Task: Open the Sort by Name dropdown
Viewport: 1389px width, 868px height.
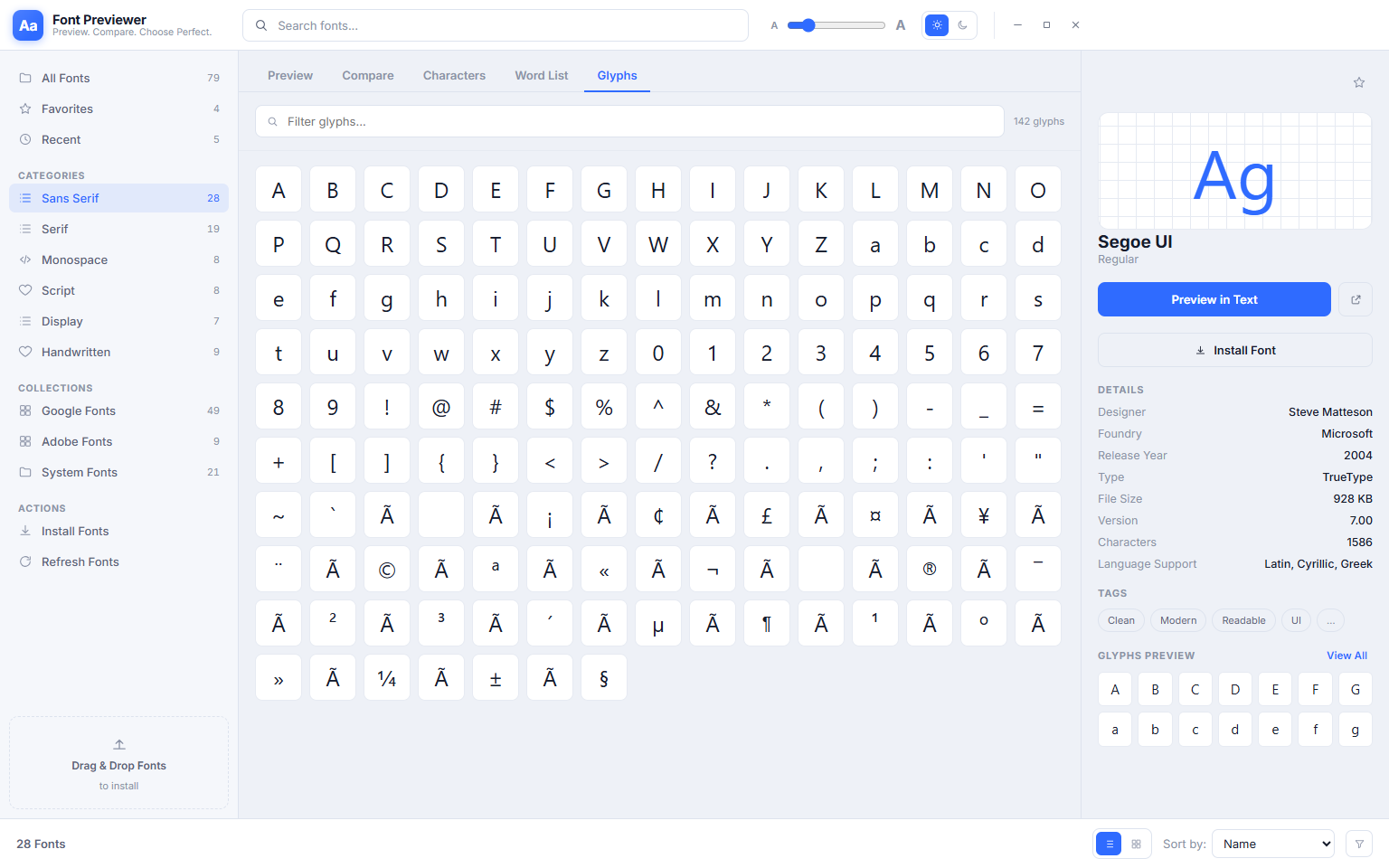Action: point(1273,844)
